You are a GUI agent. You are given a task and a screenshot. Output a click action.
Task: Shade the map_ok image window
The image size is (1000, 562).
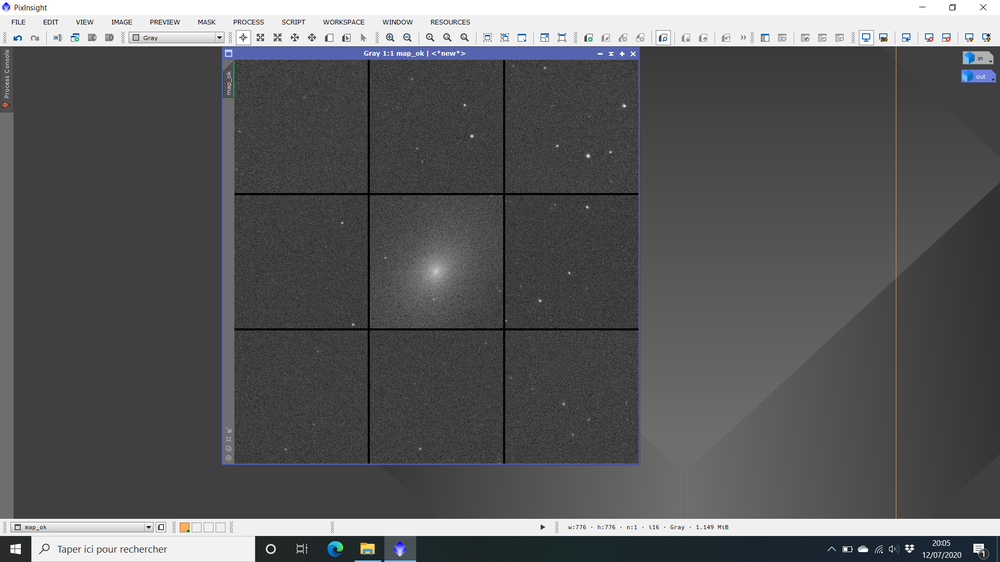(x=611, y=54)
